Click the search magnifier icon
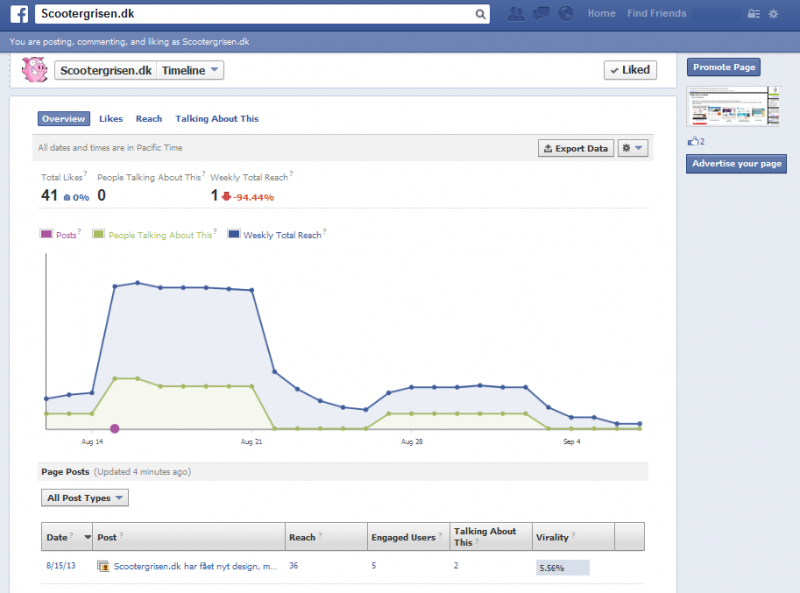Screen dimensions: 800x593 480,14
